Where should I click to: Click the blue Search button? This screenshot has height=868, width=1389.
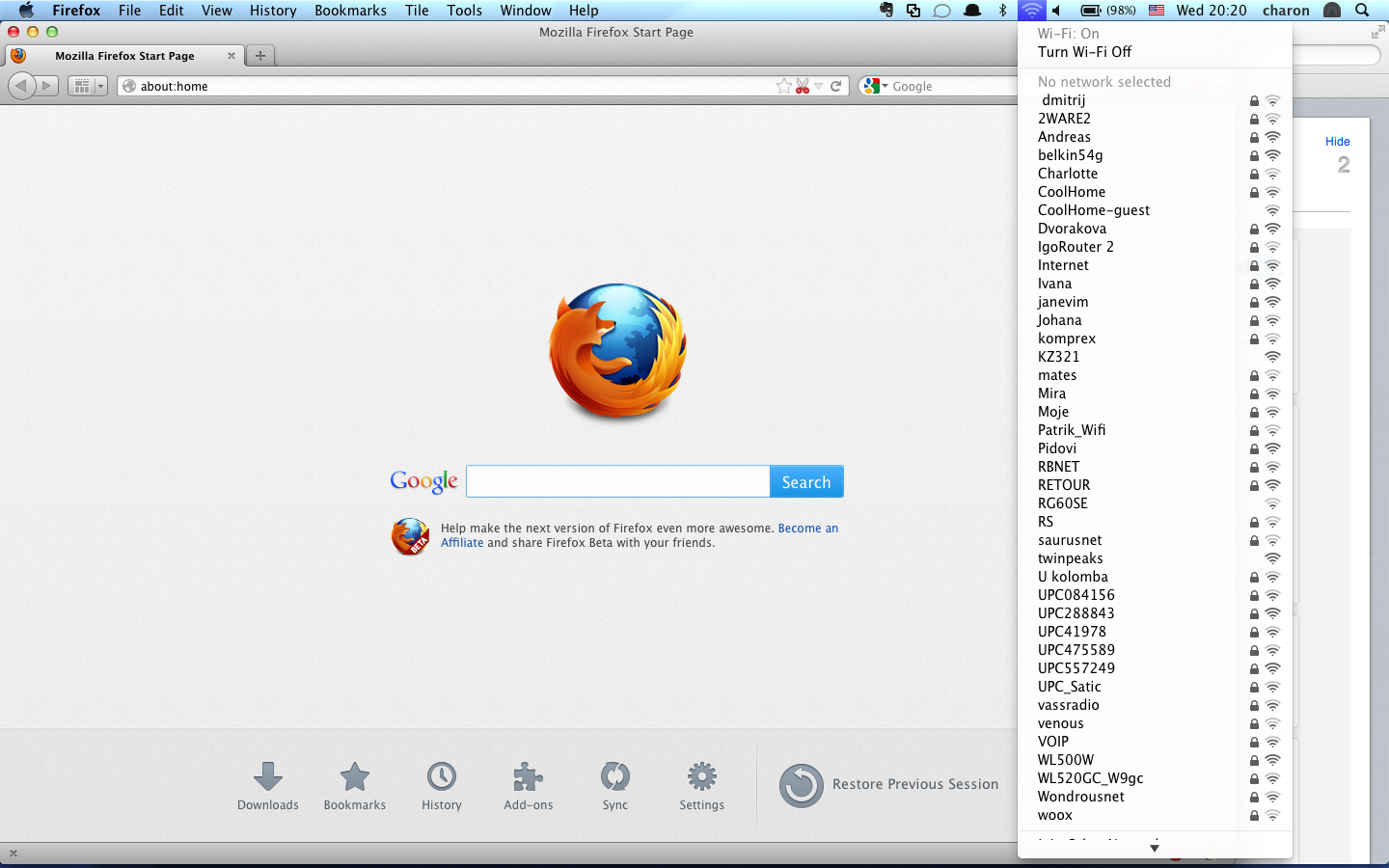(805, 482)
